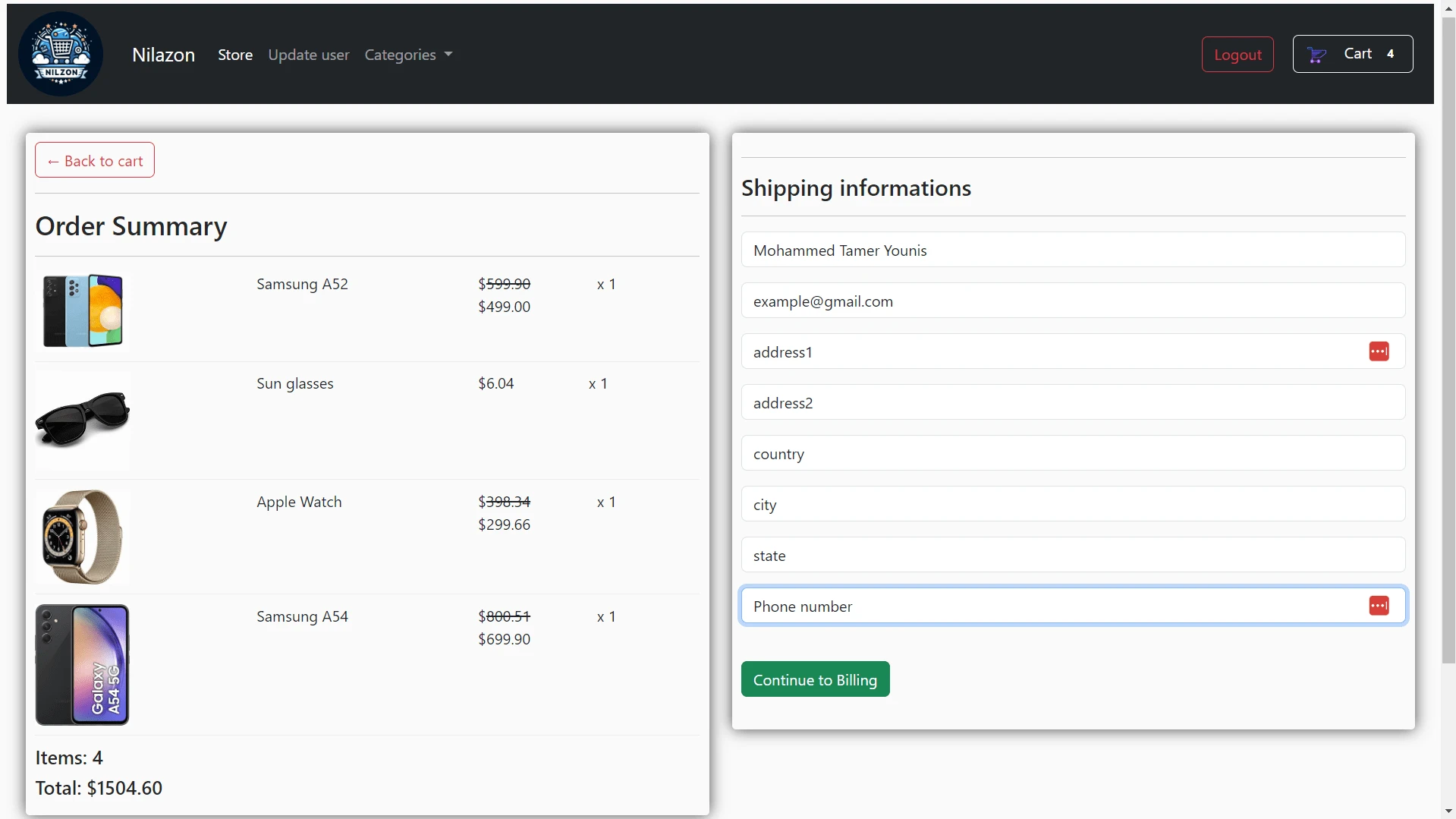1456x819 pixels.
Task: Click the shopping cart icon
Action: 1316,55
